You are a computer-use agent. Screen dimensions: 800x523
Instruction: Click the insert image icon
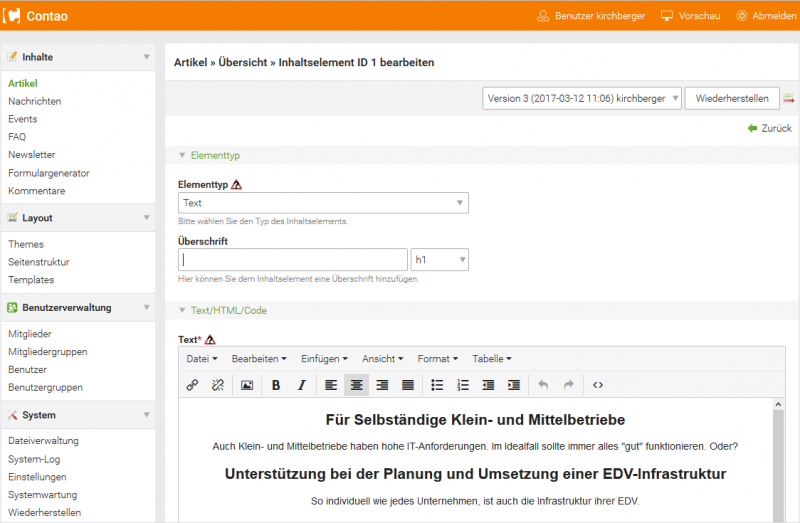(247, 385)
